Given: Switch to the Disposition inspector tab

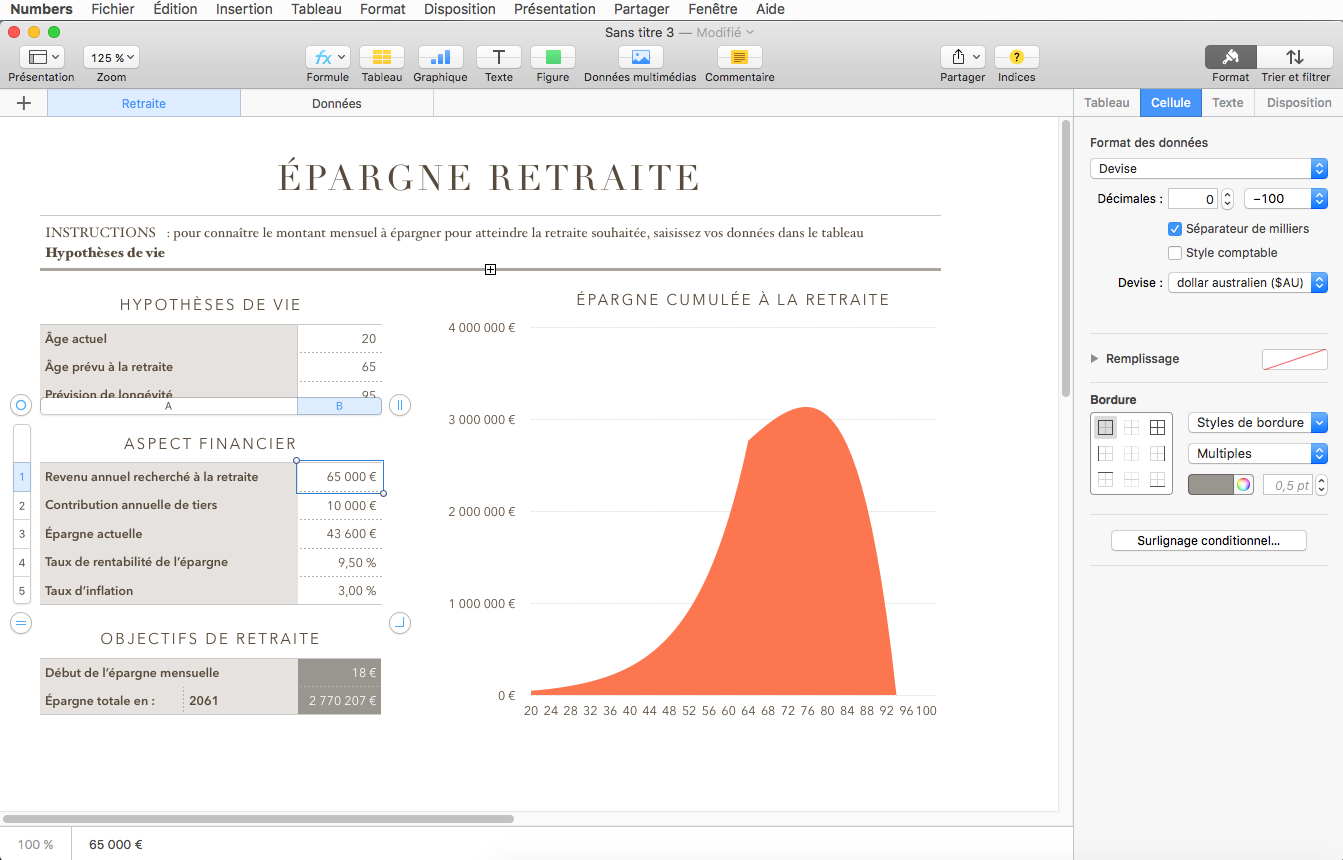Looking at the screenshot, I should click(1299, 103).
